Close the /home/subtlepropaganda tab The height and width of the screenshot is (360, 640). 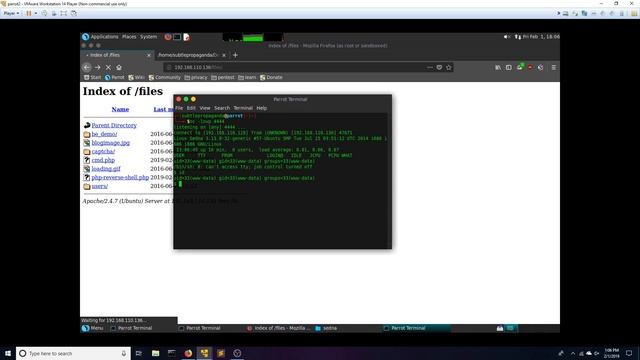pos(224,55)
